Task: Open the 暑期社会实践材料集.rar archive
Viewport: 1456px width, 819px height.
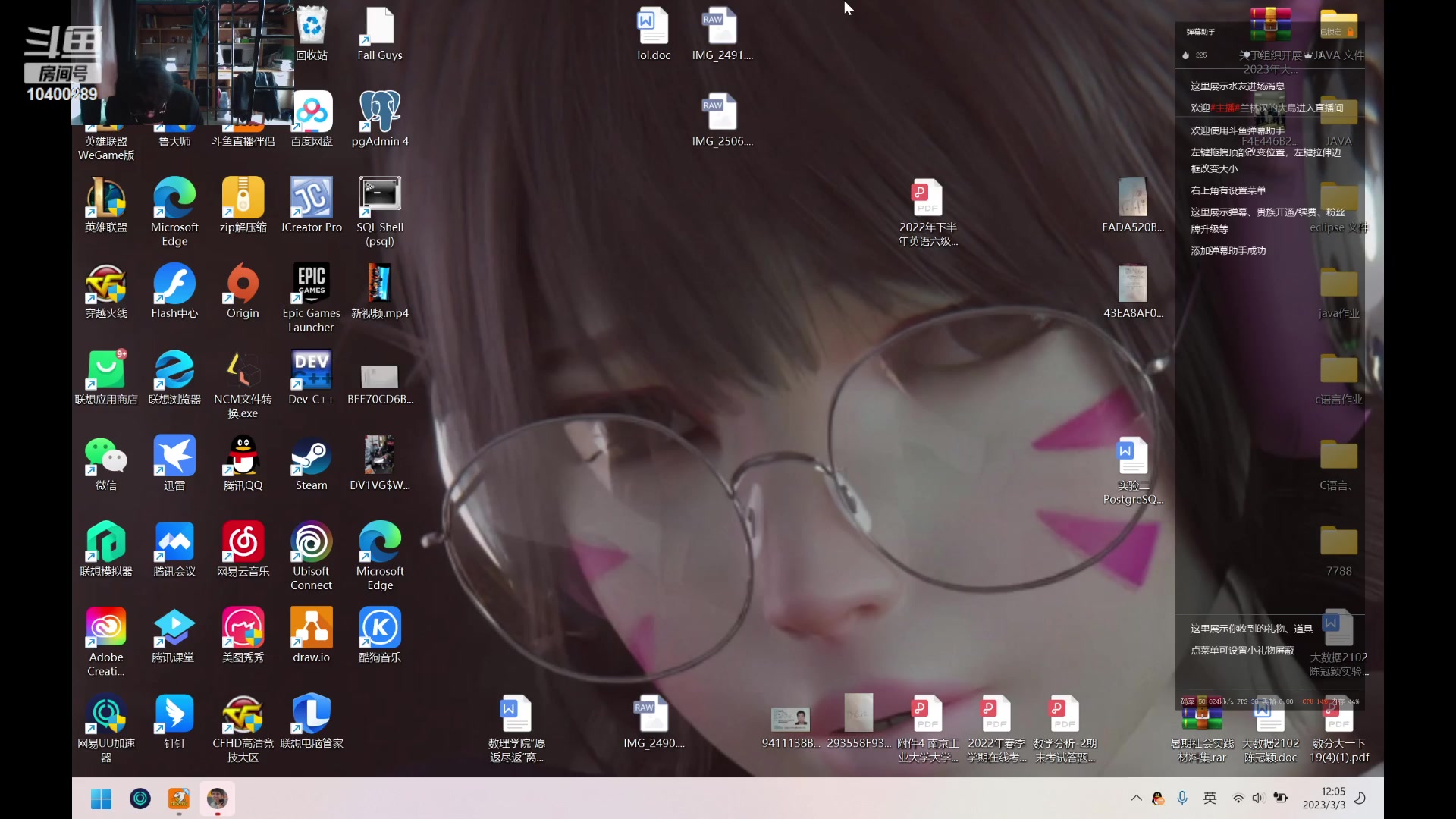Action: pyautogui.click(x=1202, y=728)
